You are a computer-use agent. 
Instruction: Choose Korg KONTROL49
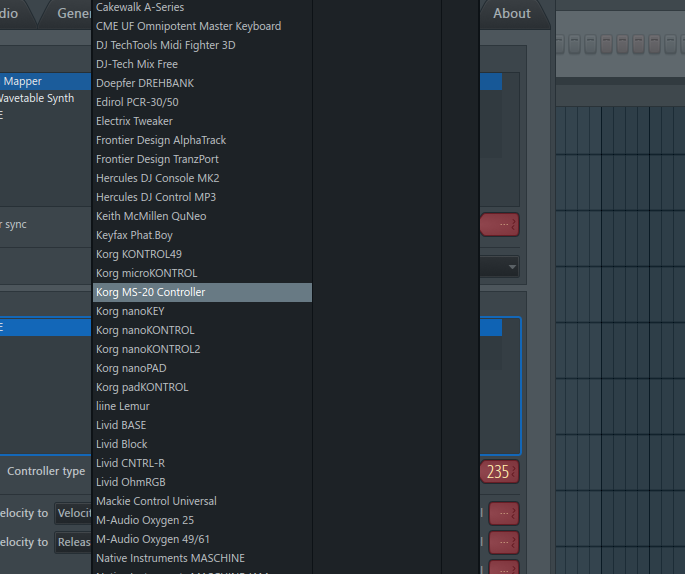pyautogui.click(x=202, y=254)
